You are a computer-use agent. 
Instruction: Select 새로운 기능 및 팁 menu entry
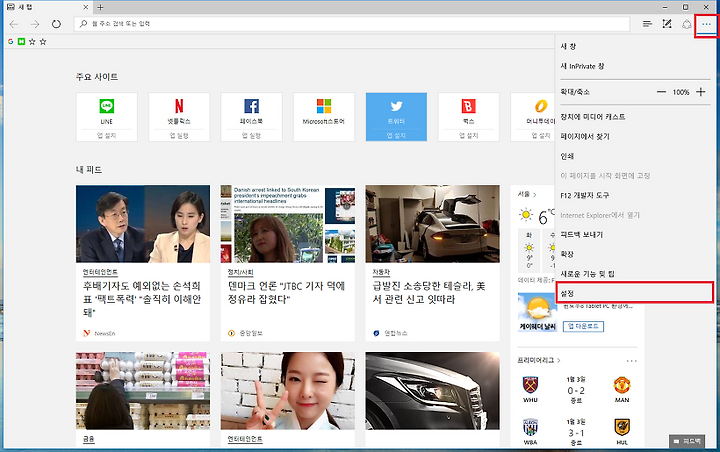pyautogui.click(x=636, y=274)
